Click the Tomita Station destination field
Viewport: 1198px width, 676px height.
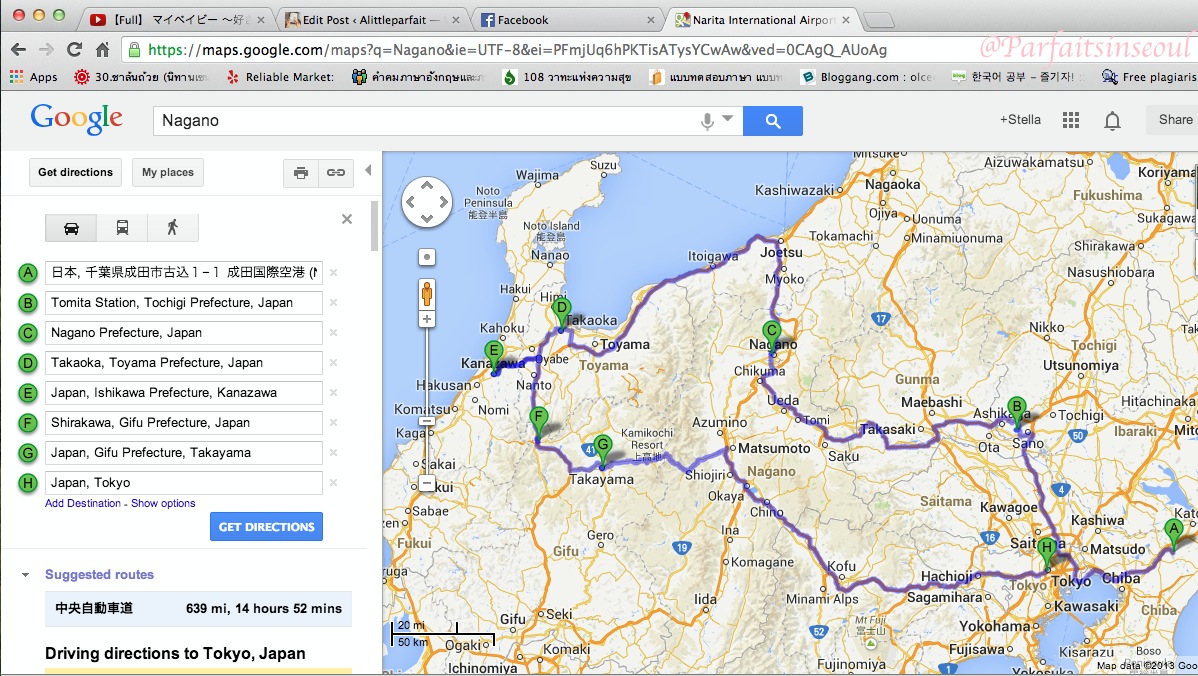coord(183,302)
